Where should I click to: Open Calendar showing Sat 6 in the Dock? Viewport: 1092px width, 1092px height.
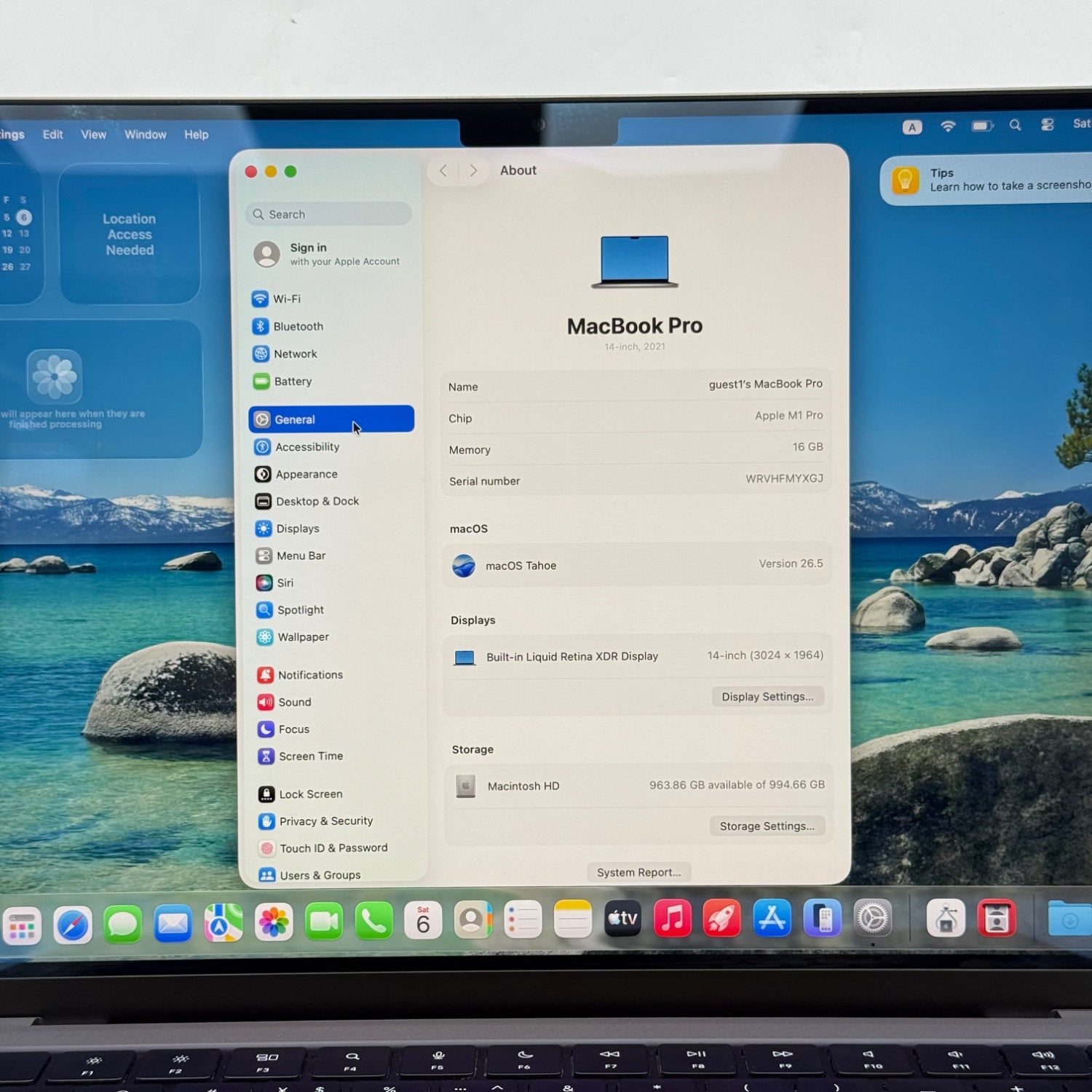[x=423, y=921]
